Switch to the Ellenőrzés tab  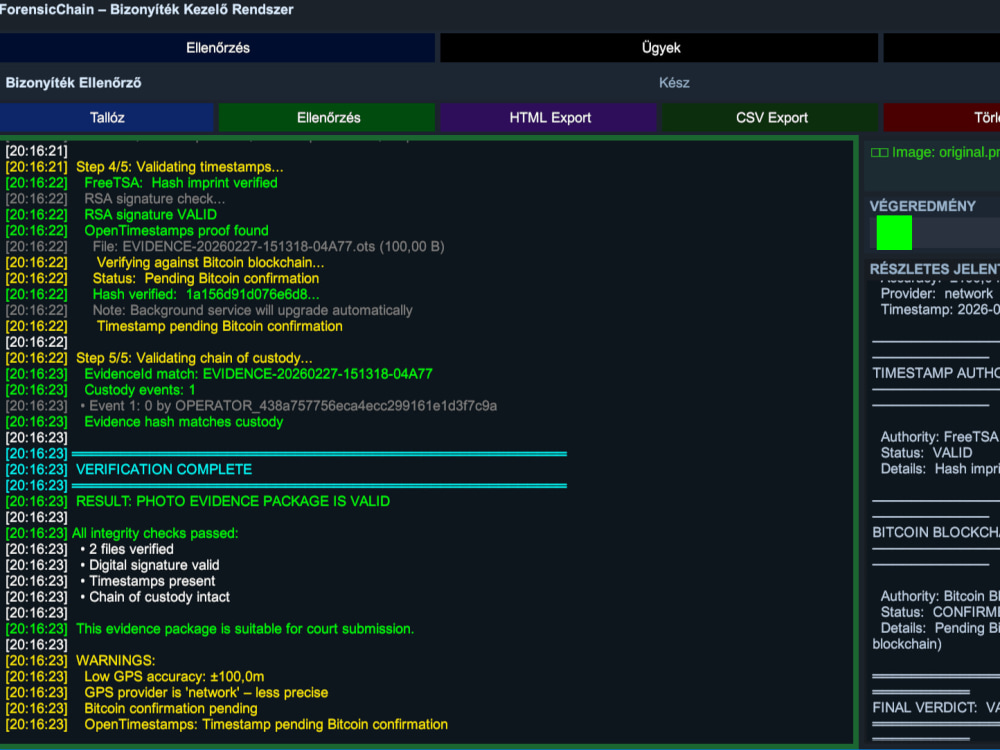(217, 48)
